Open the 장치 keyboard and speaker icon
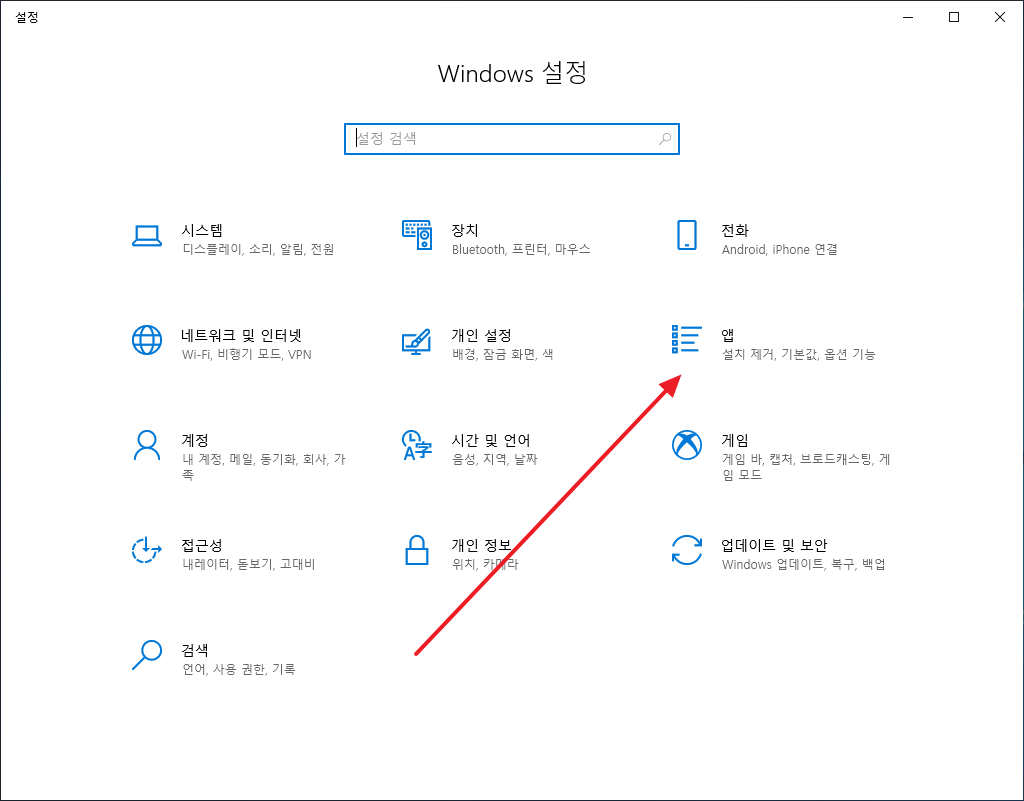The height and width of the screenshot is (801, 1024). [417, 235]
